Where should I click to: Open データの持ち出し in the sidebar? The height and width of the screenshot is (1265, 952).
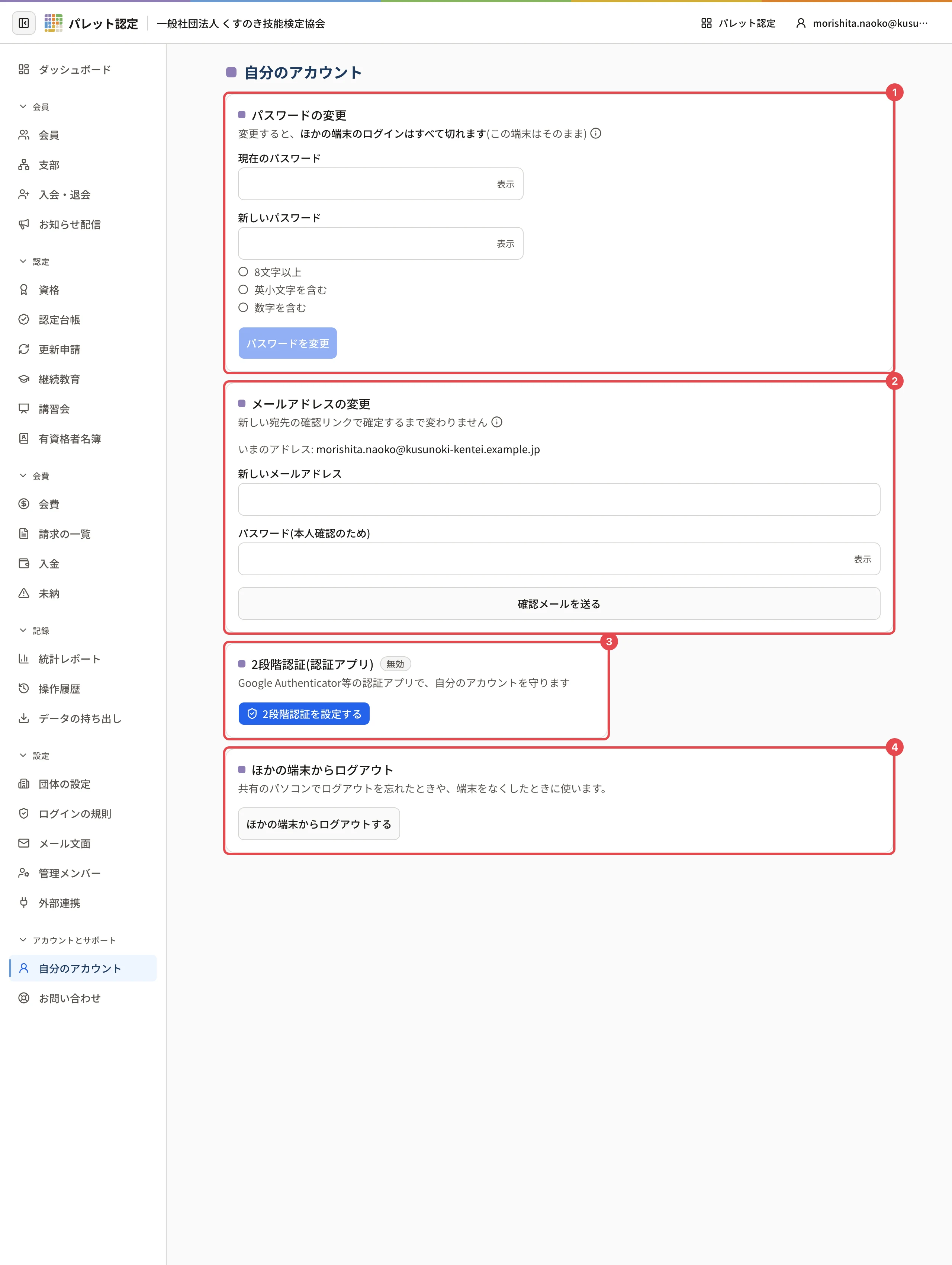pyautogui.click(x=83, y=718)
